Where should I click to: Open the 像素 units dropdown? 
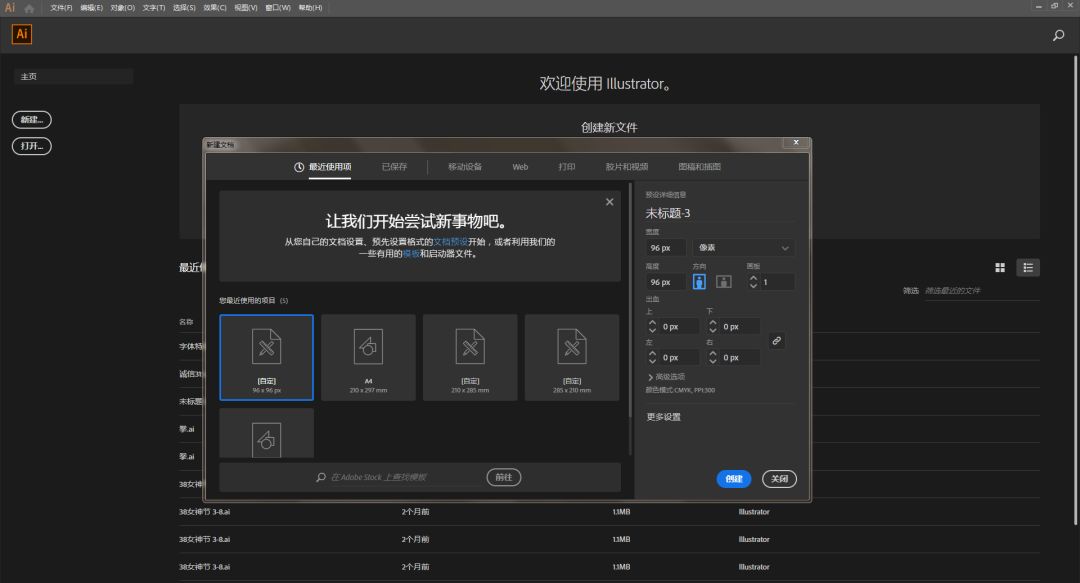pyautogui.click(x=743, y=247)
